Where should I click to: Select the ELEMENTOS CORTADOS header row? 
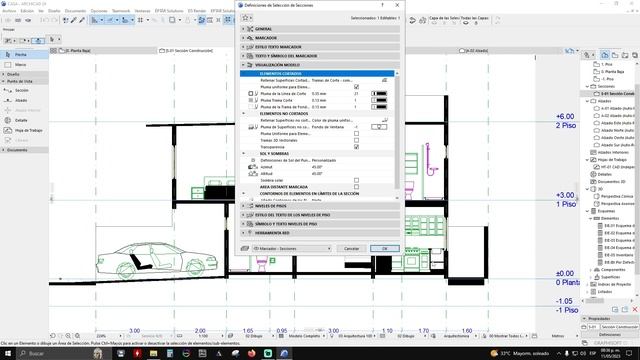pyautogui.click(x=317, y=73)
